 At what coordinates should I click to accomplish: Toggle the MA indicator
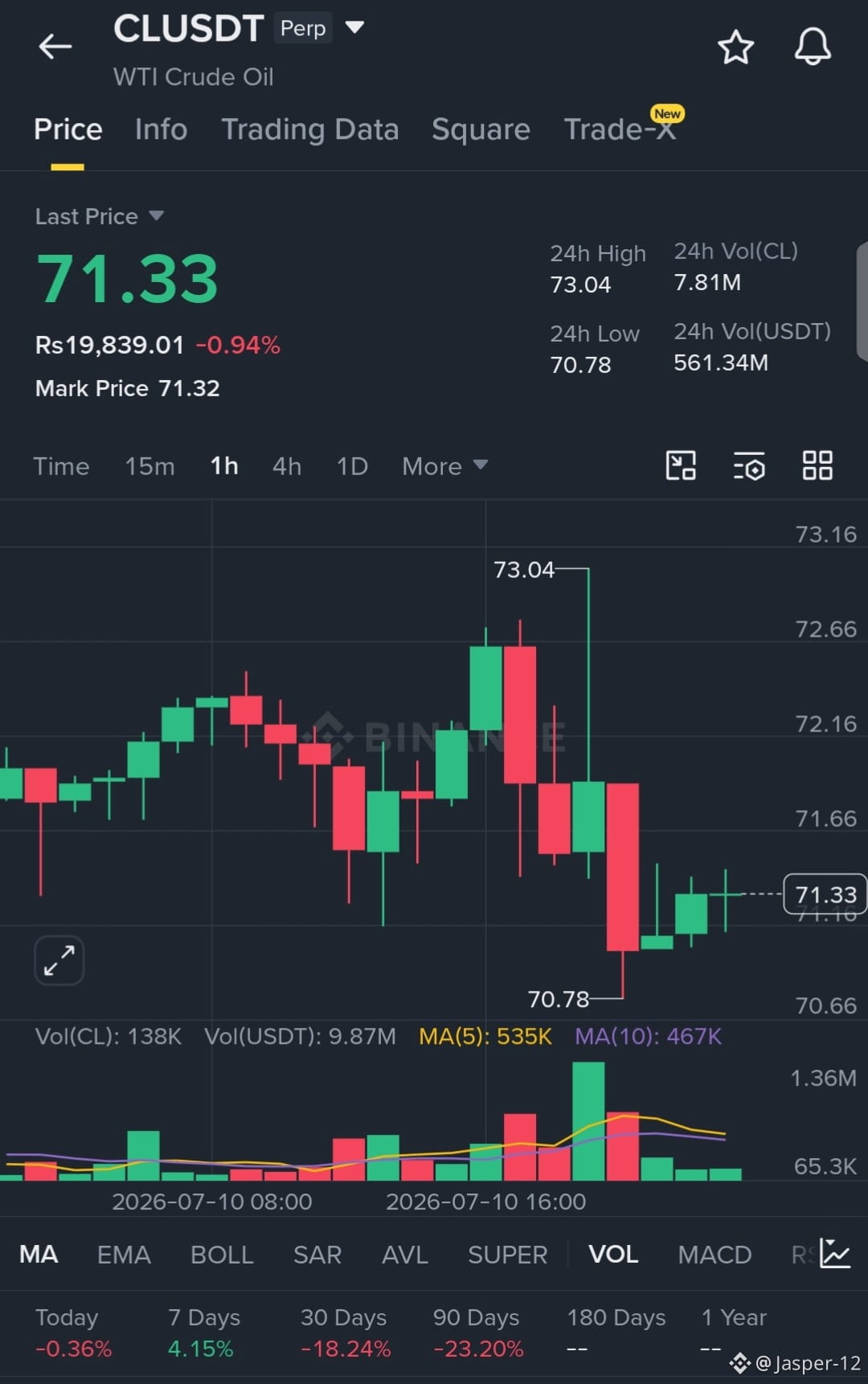(x=39, y=1254)
